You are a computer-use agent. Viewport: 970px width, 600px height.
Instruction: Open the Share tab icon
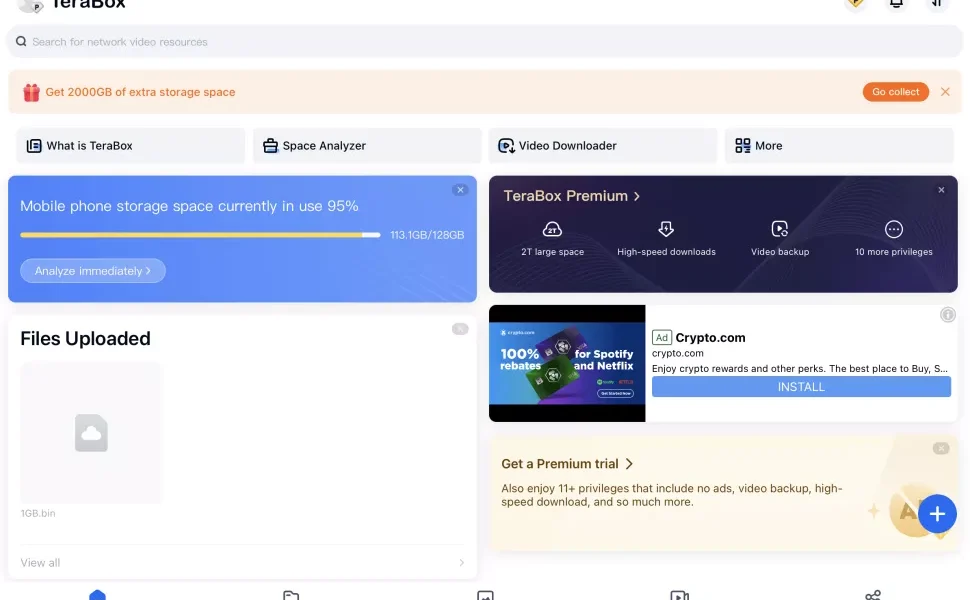coord(873,595)
